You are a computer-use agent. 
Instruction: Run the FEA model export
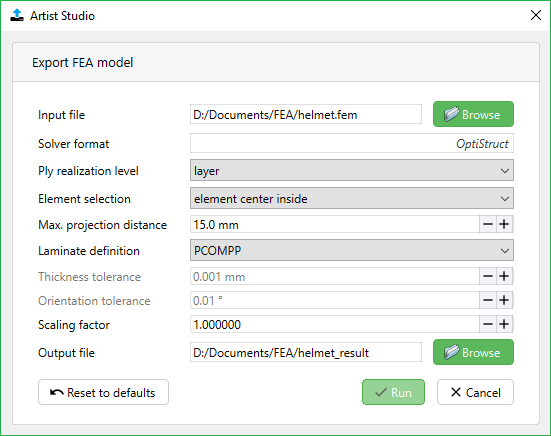[x=393, y=392]
